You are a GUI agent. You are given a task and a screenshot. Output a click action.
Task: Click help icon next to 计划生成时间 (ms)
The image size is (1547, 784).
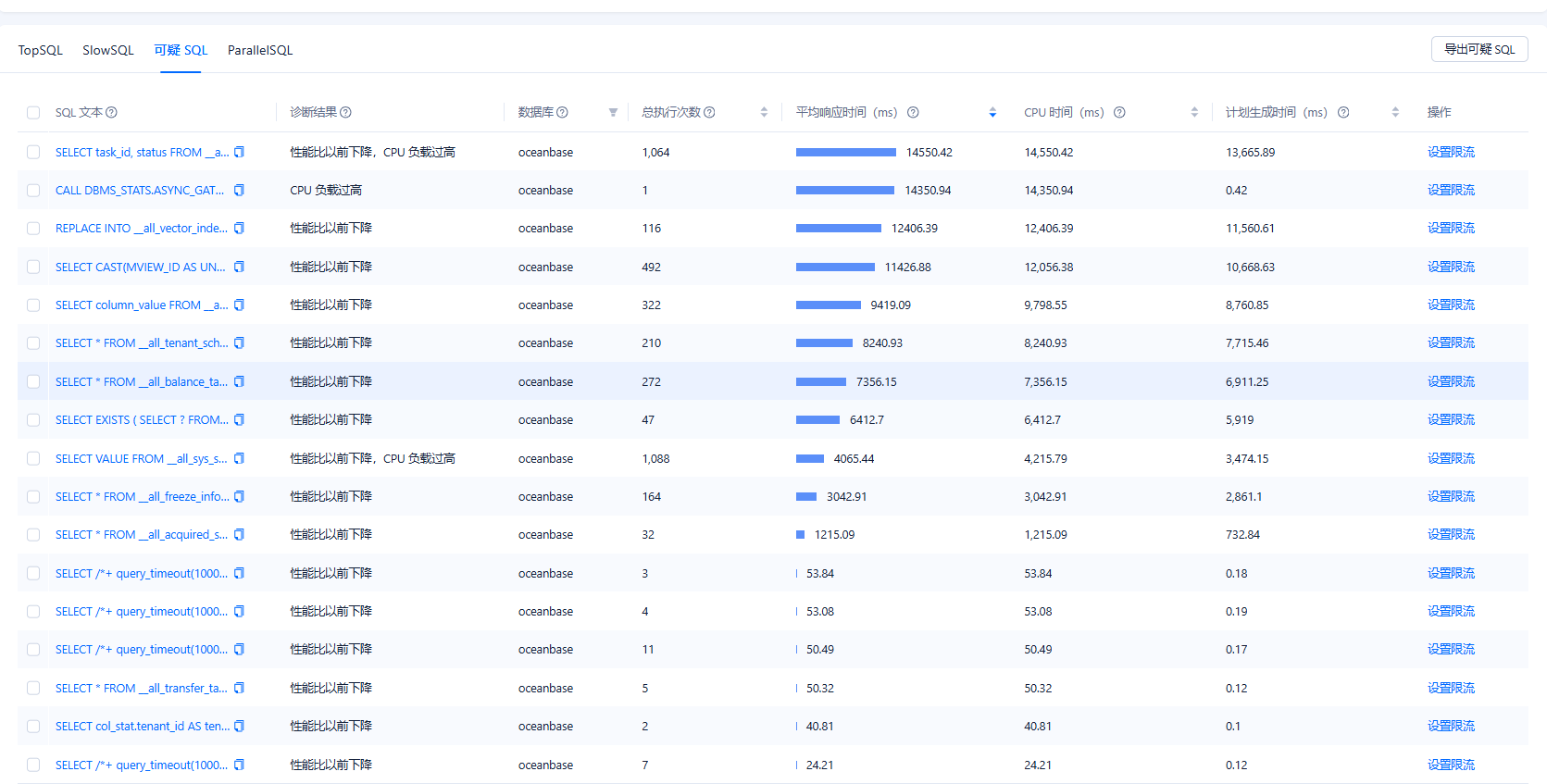(x=1343, y=113)
